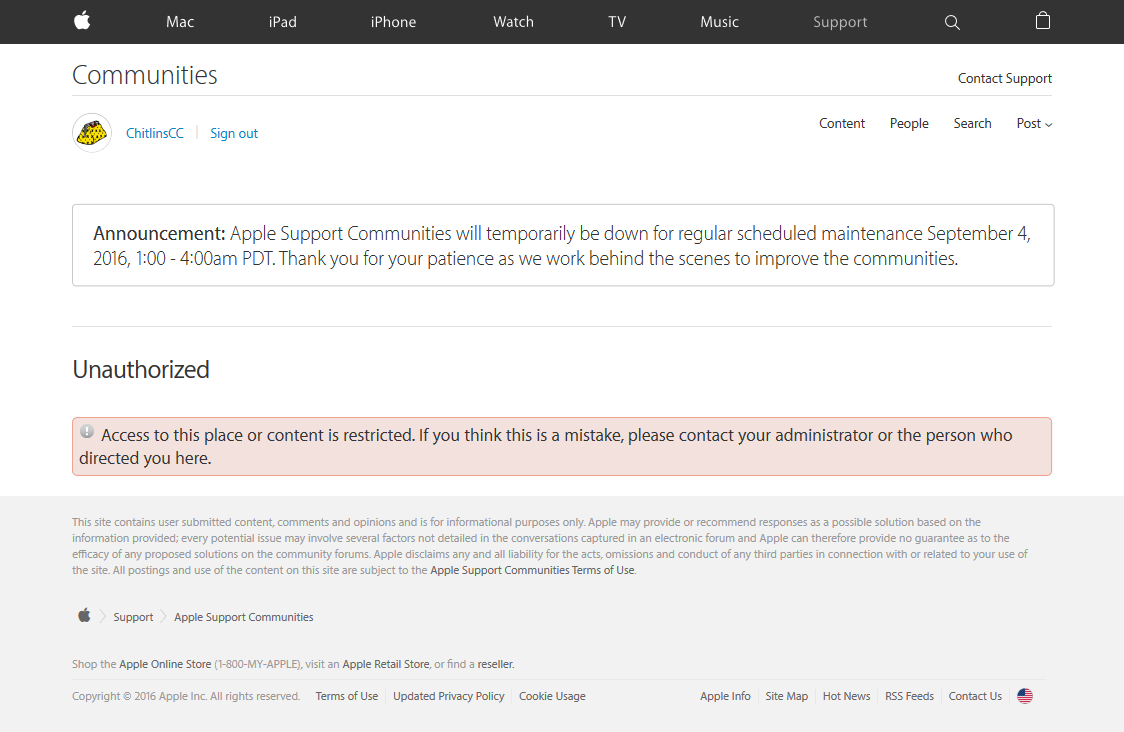
Task: Open the Site Map footer link
Action: click(786, 696)
